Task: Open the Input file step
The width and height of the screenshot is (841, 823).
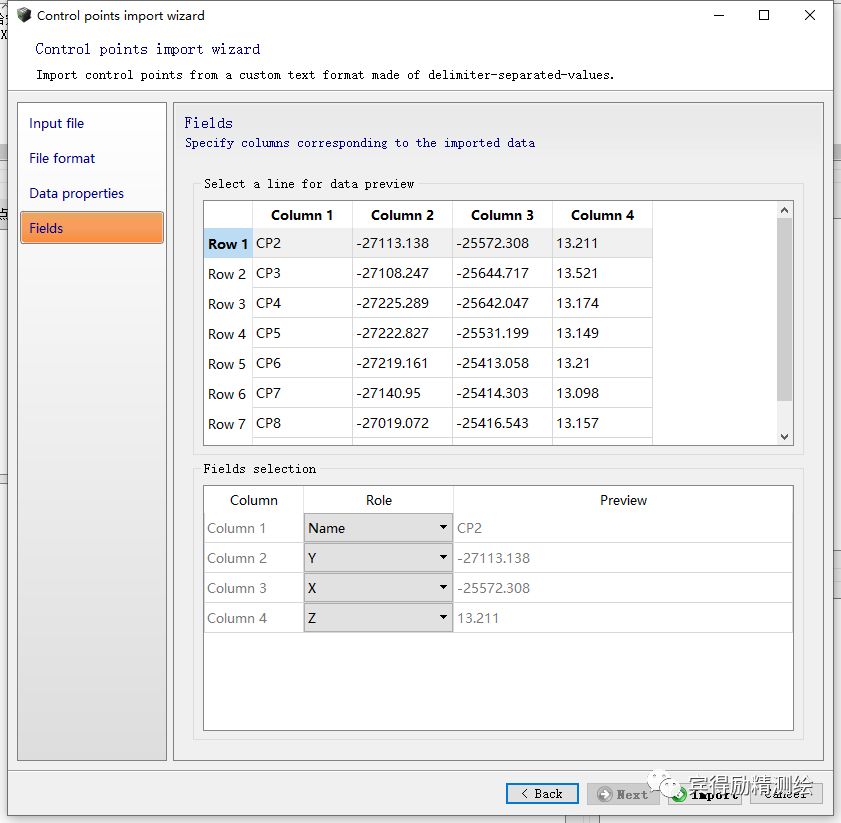Action: pyautogui.click(x=56, y=123)
